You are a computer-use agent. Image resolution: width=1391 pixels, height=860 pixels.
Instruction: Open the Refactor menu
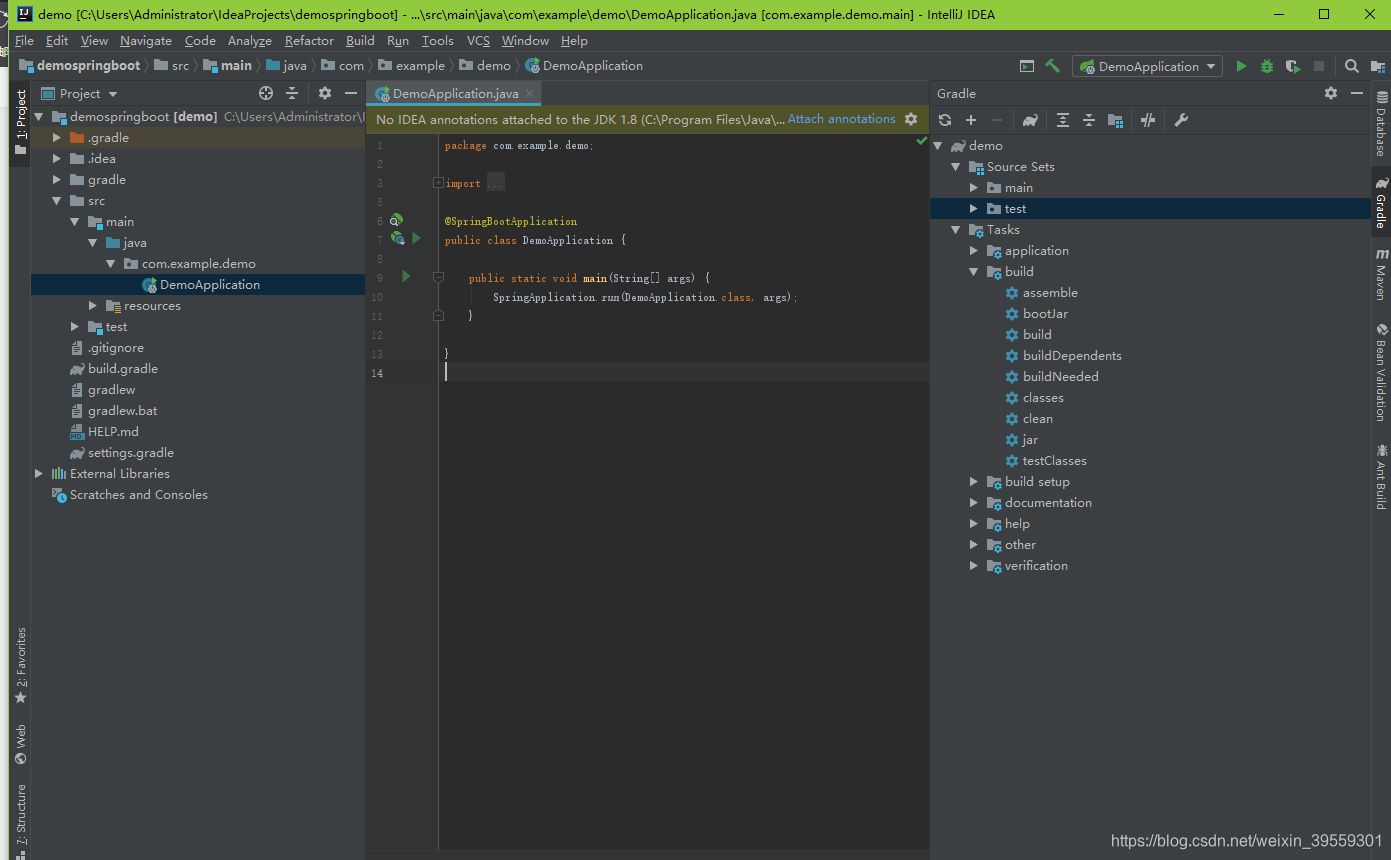[x=309, y=41]
